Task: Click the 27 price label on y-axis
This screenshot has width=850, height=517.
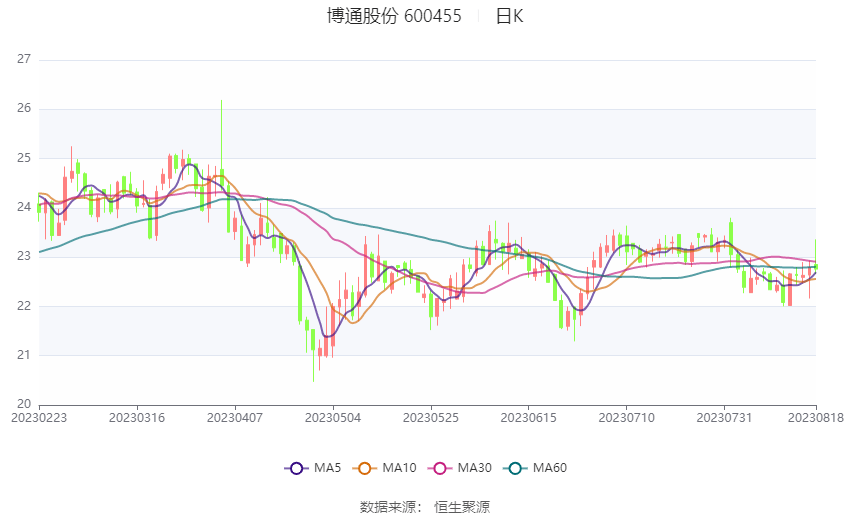Action: [25, 59]
